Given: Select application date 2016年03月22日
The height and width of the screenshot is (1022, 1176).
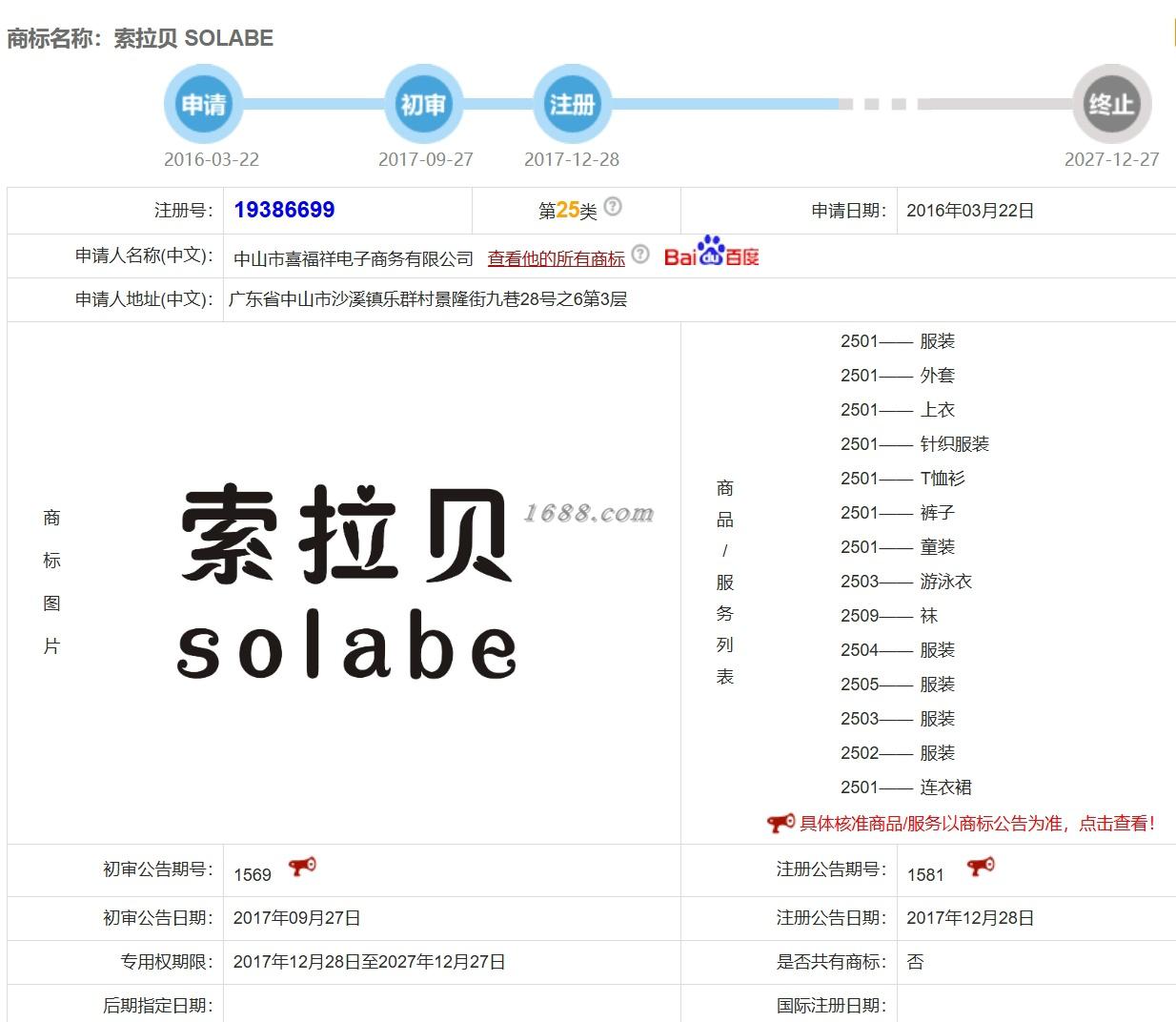Looking at the screenshot, I should [x=970, y=211].
